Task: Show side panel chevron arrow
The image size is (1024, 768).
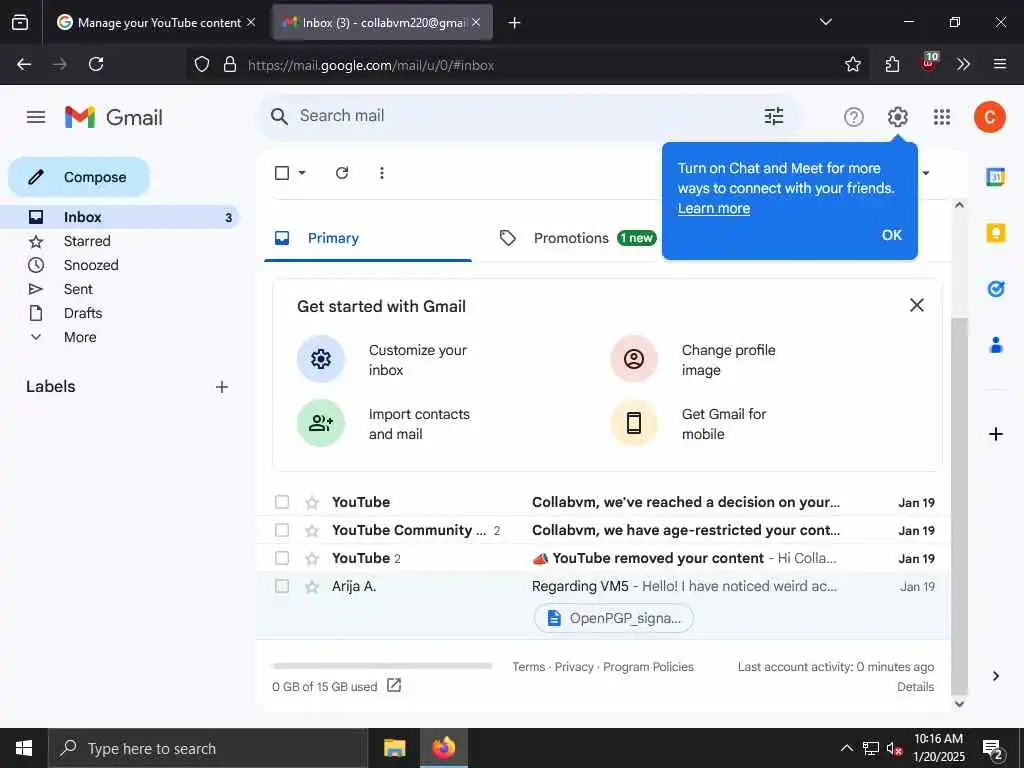Action: tap(995, 676)
